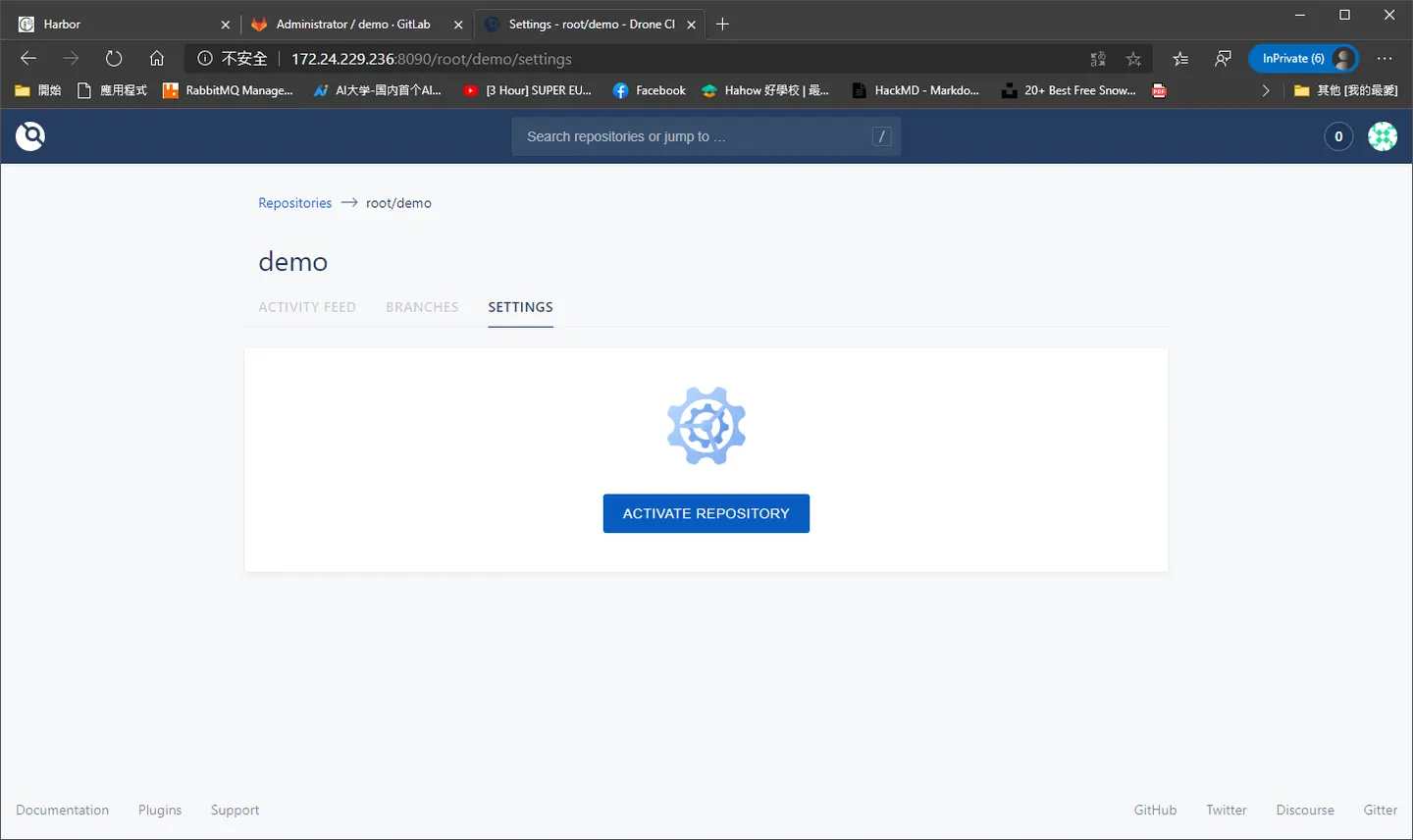Click the browser refresh icon

[x=114, y=59]
